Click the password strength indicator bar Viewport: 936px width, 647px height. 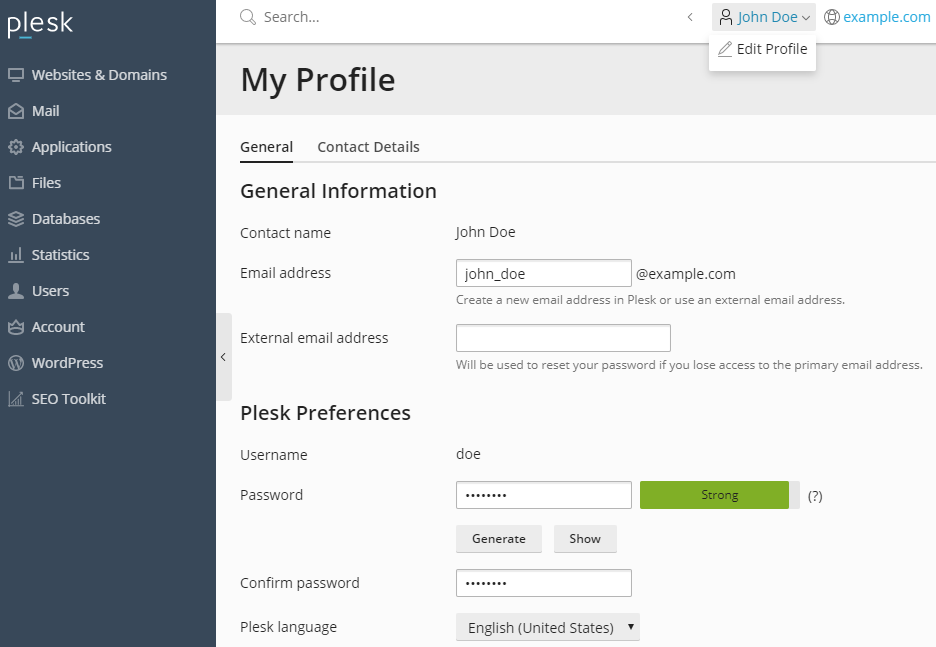pos(719,495)
